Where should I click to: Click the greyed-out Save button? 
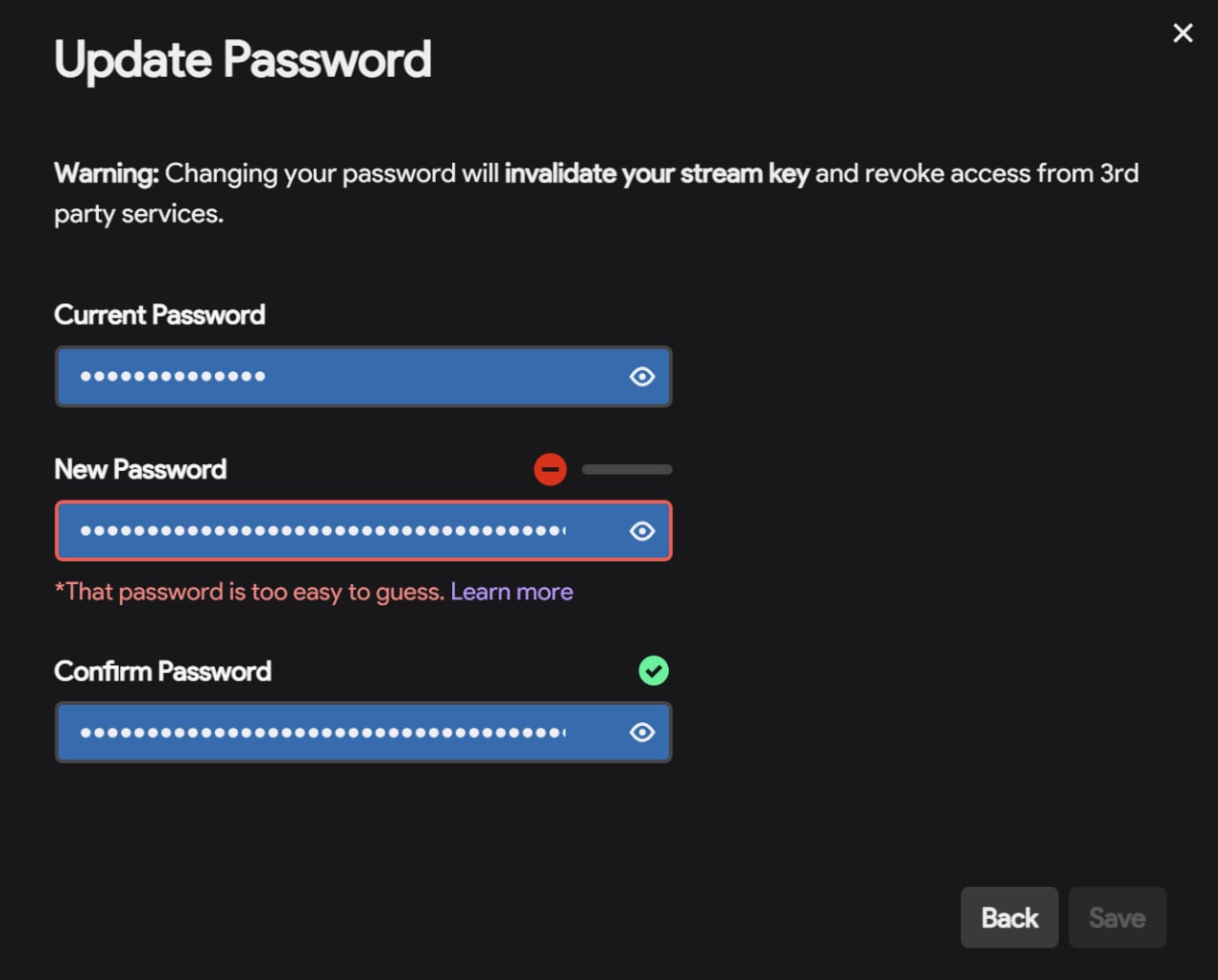click(1117, 917)
